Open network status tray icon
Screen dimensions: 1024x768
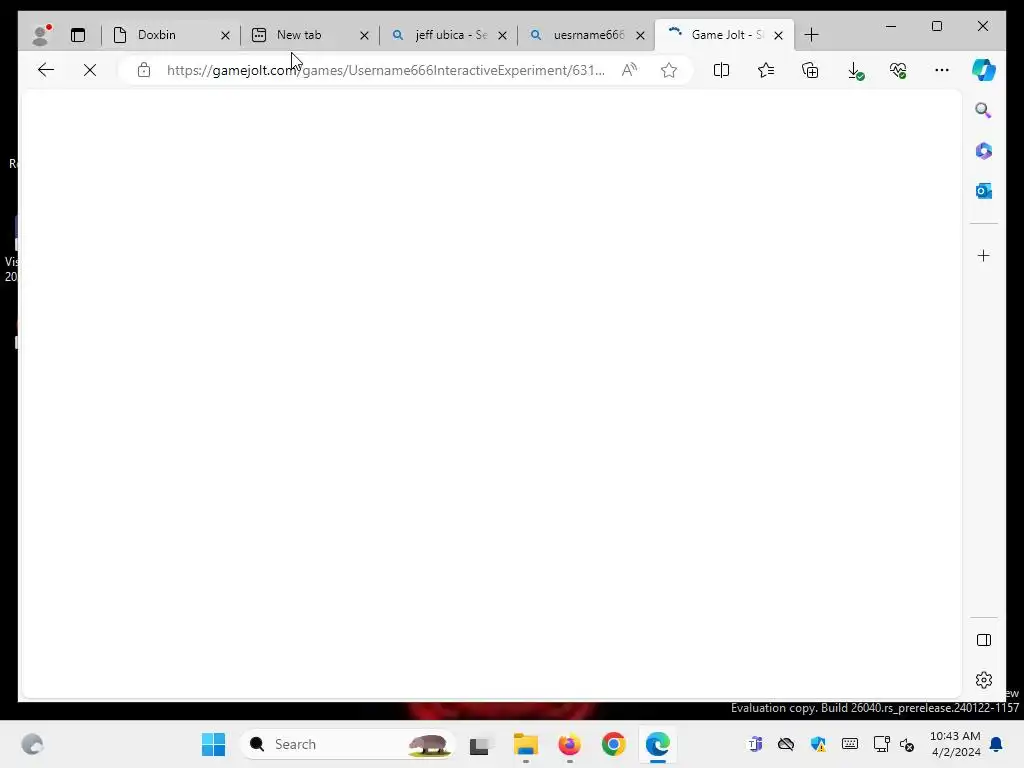click(882, 744)
